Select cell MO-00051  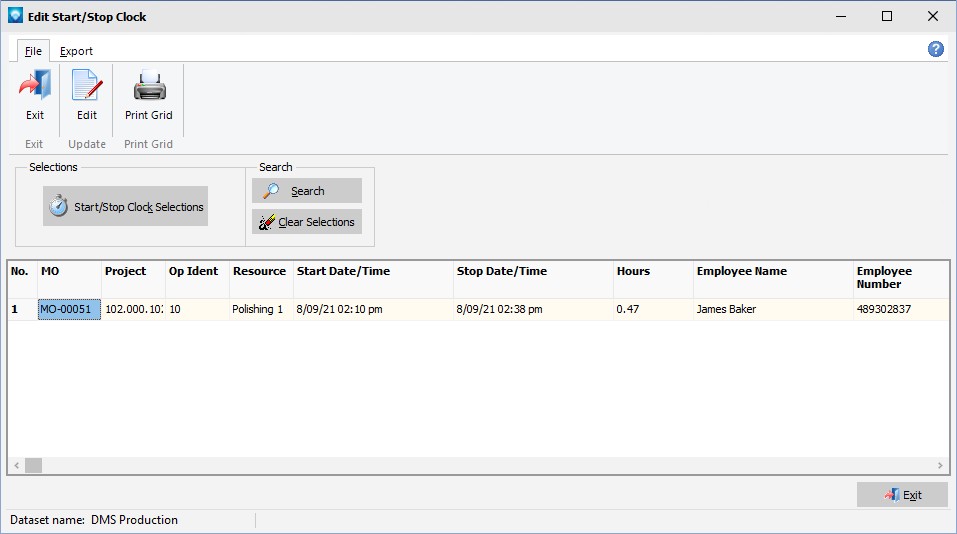click(x=69, y=309)
